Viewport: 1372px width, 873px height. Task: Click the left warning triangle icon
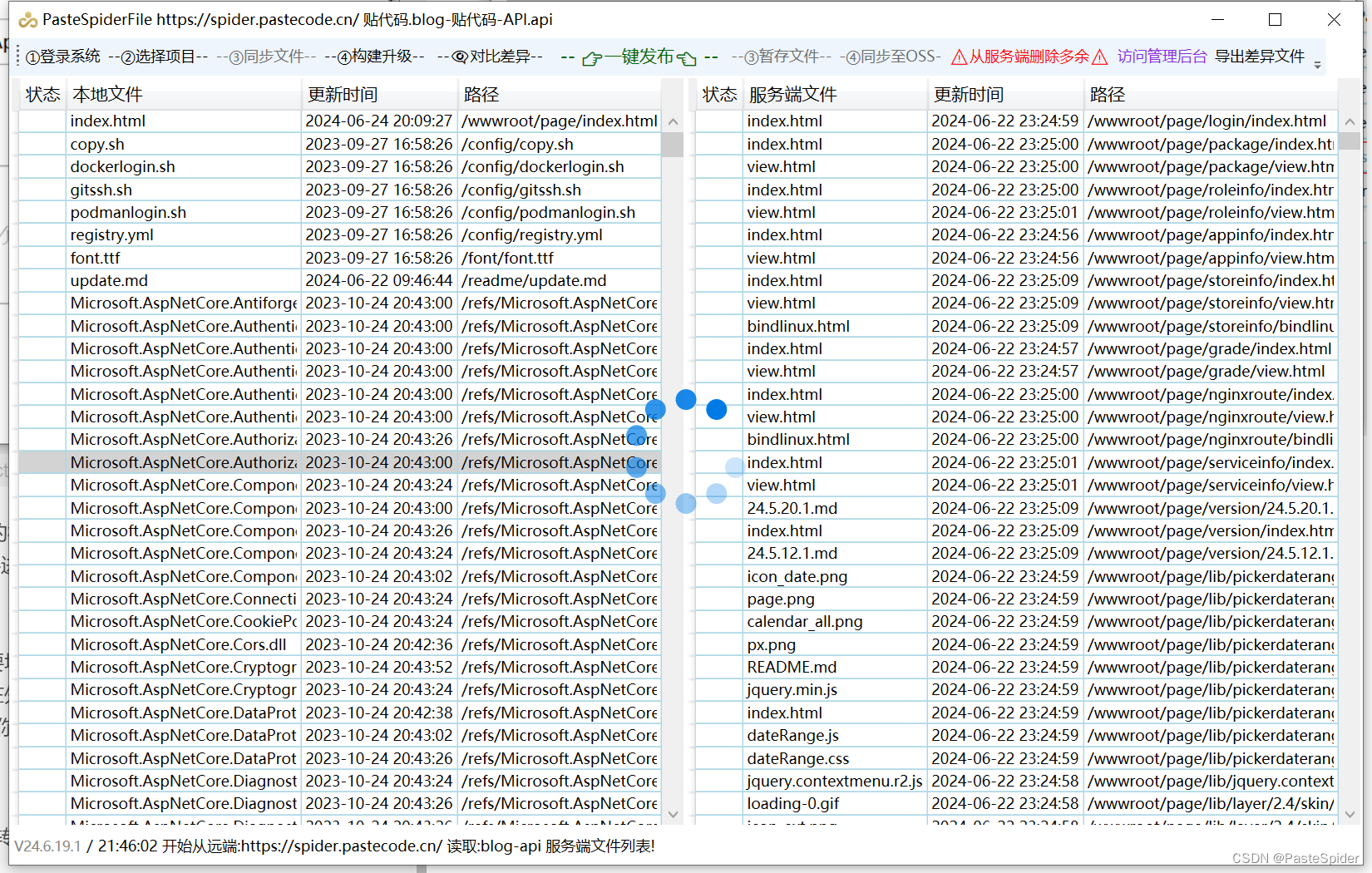[x=959, y=57]
